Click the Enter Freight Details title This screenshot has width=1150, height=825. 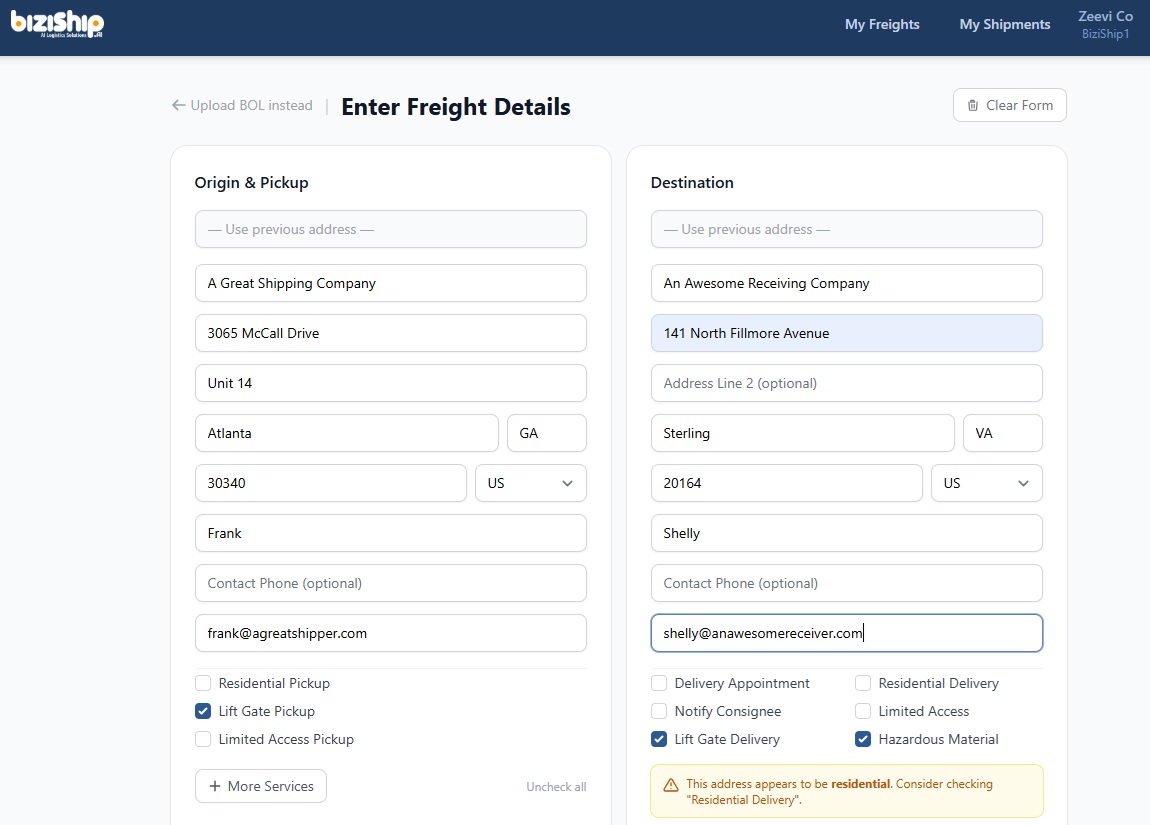tap(456, 107)
